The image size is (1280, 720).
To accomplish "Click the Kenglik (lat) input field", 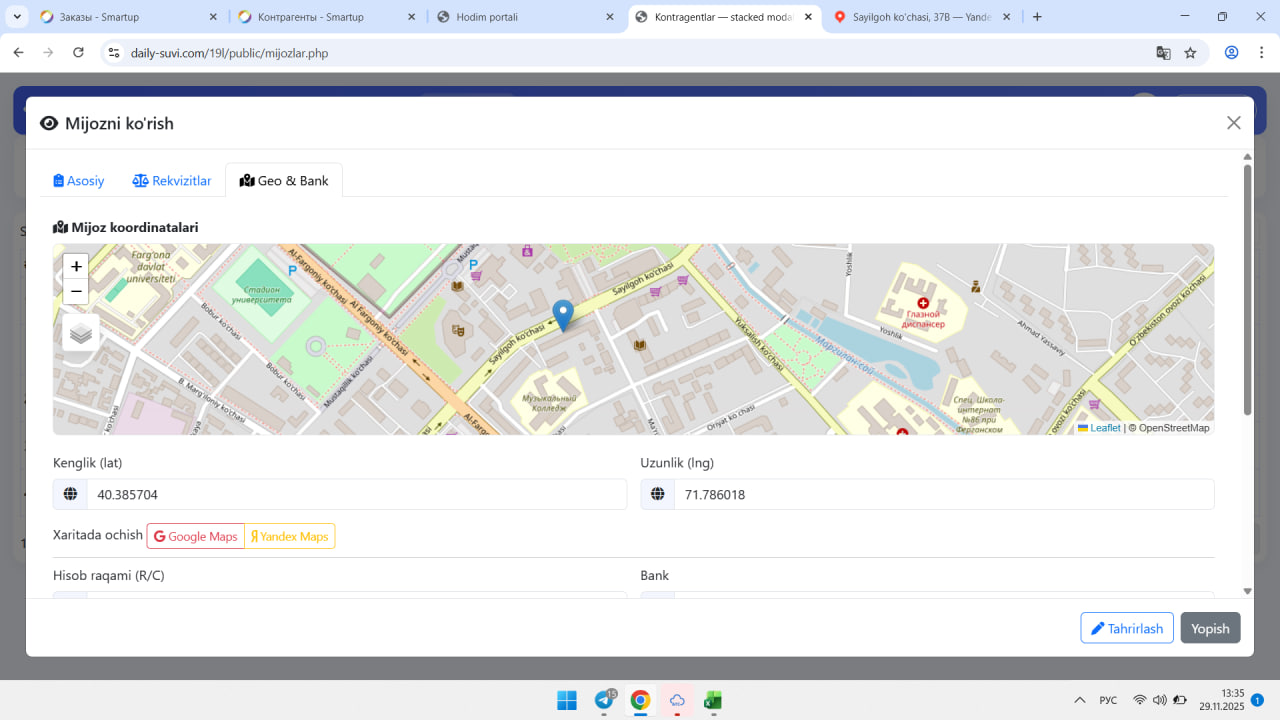I will [x=356, y=495].
